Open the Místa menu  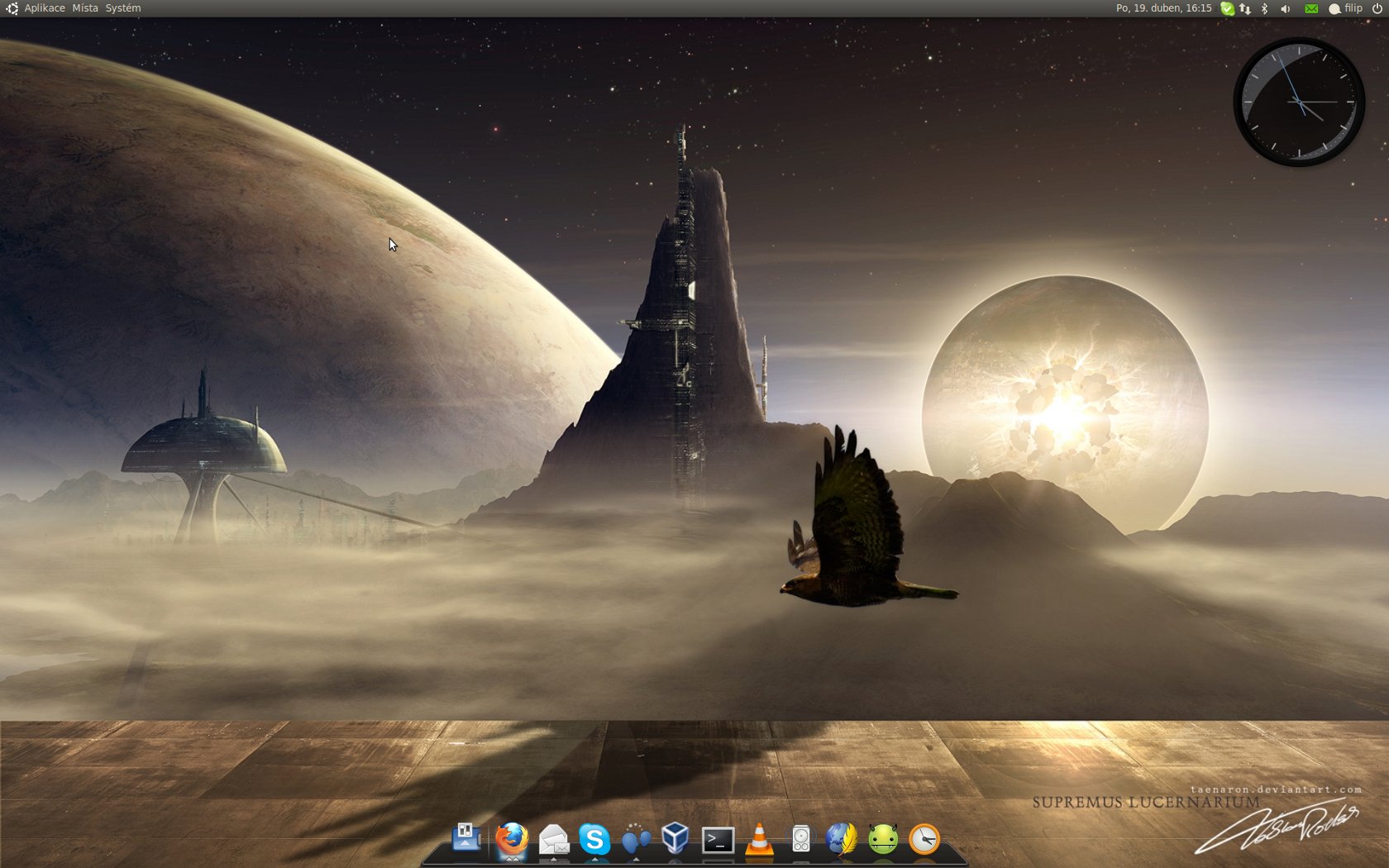[x=85, y=8]
